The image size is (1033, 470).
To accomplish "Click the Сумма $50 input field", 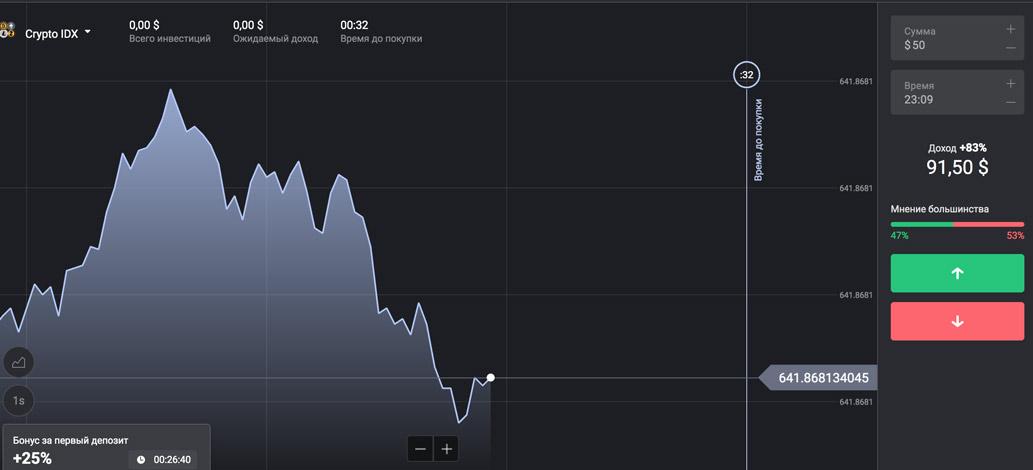I will point(957,38).
